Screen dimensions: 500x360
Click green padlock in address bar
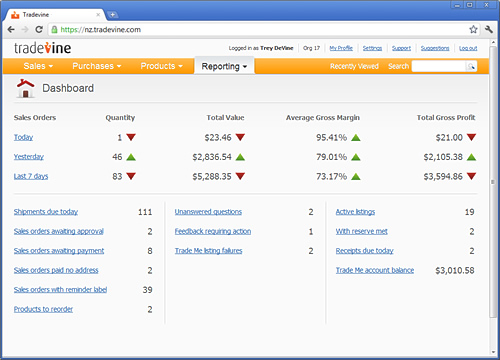click(x=54, y=29)
